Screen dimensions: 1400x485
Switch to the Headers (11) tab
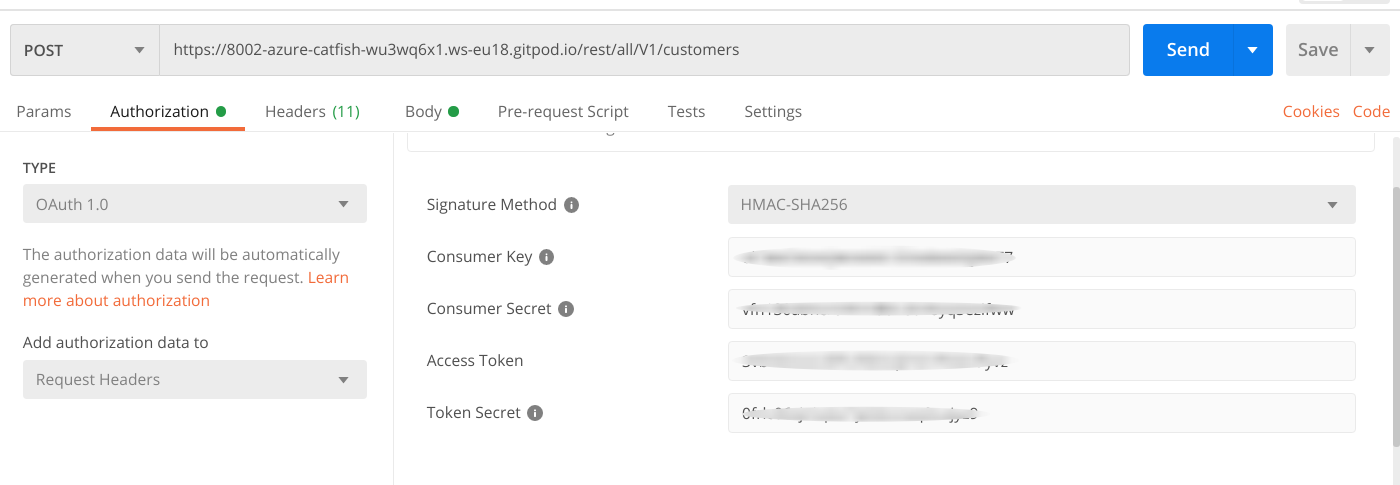[312, 112]
